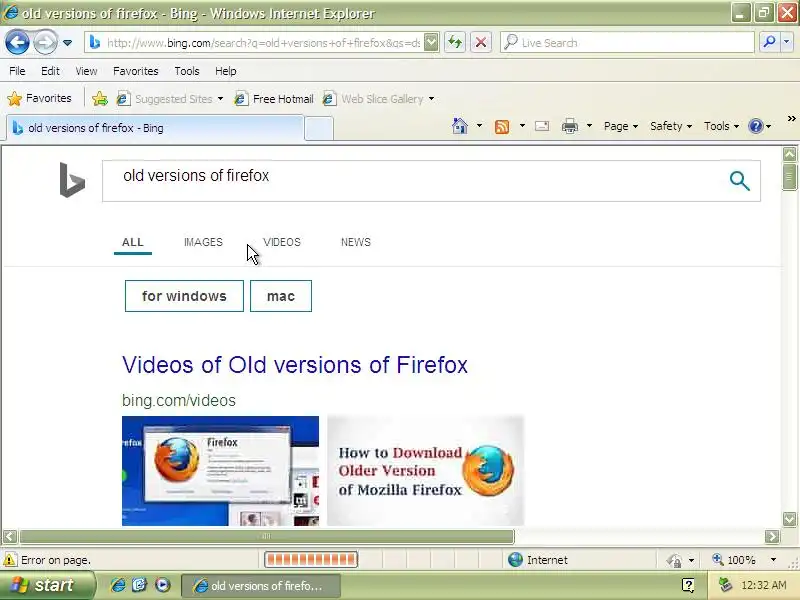Viewport: 800px width, 600px height.
Task: Click the Print icon
Action: pyautogui.click(x=570, y=126)
